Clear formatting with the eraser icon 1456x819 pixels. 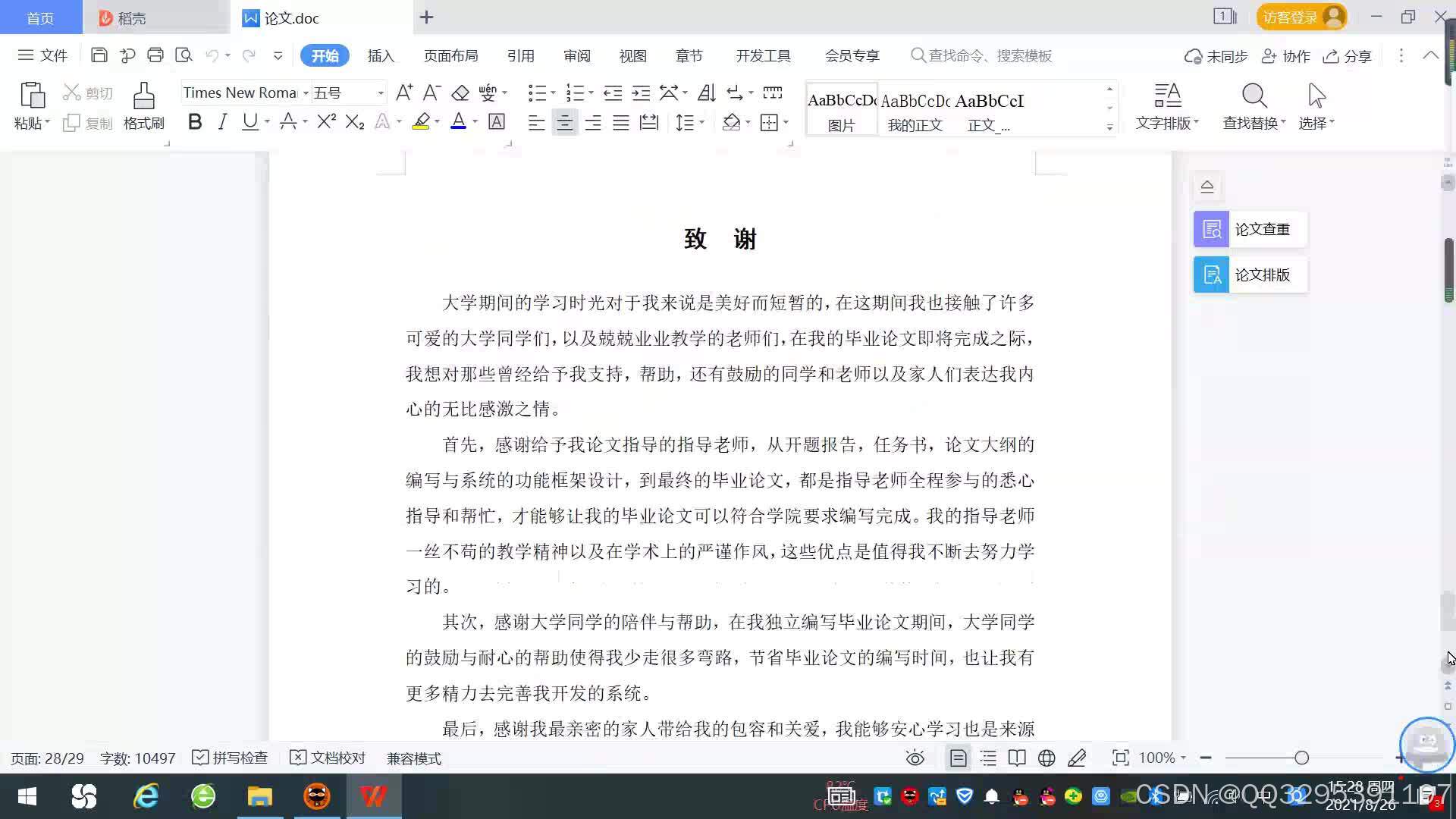click(460, 93)
